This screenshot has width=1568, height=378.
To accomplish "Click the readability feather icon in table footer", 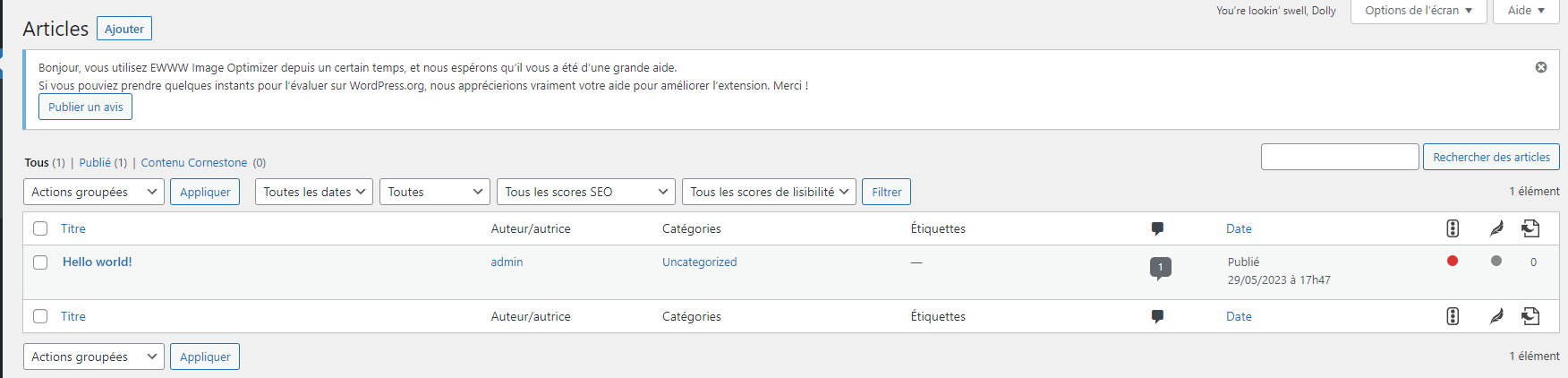I will point(1496,316).
